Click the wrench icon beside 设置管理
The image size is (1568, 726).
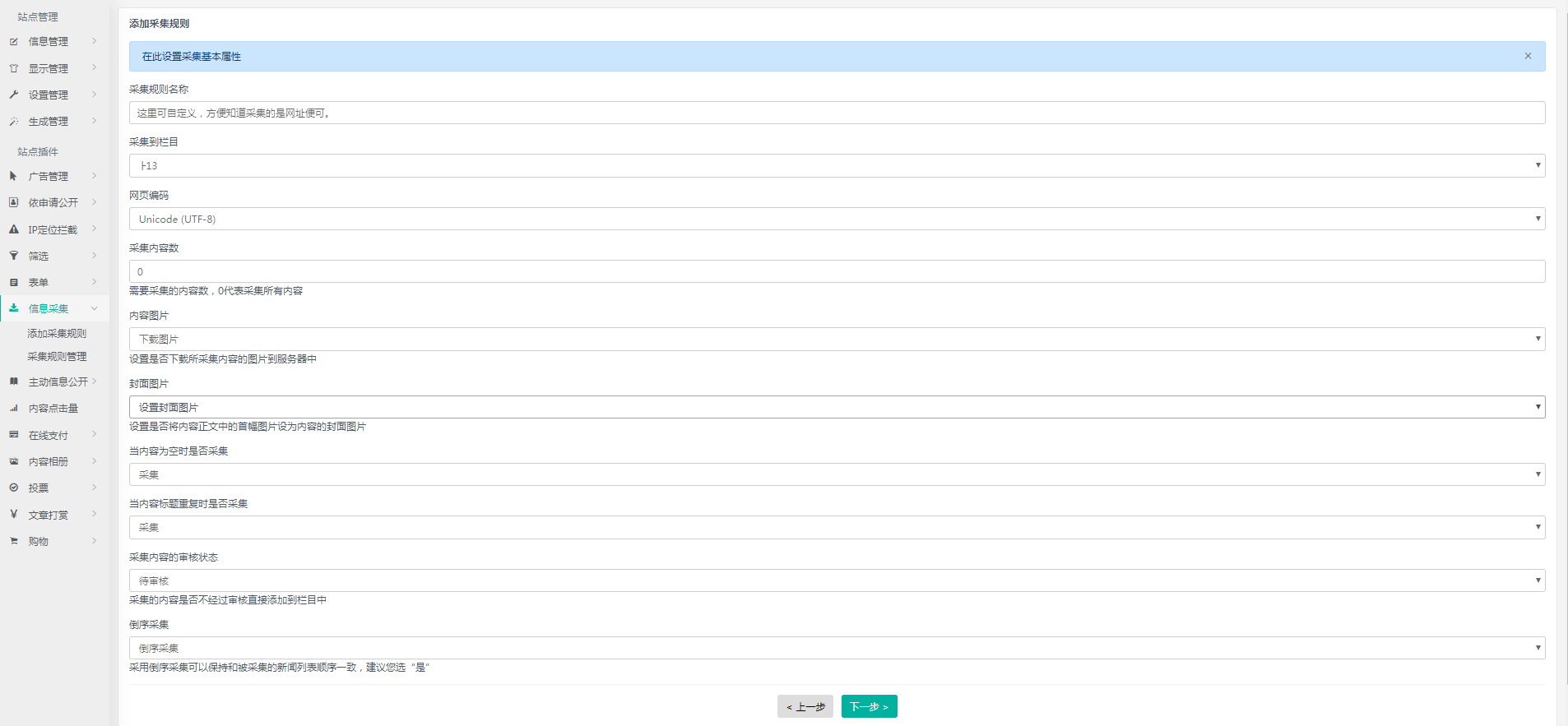pyautogui.click(x=14, y=95)
